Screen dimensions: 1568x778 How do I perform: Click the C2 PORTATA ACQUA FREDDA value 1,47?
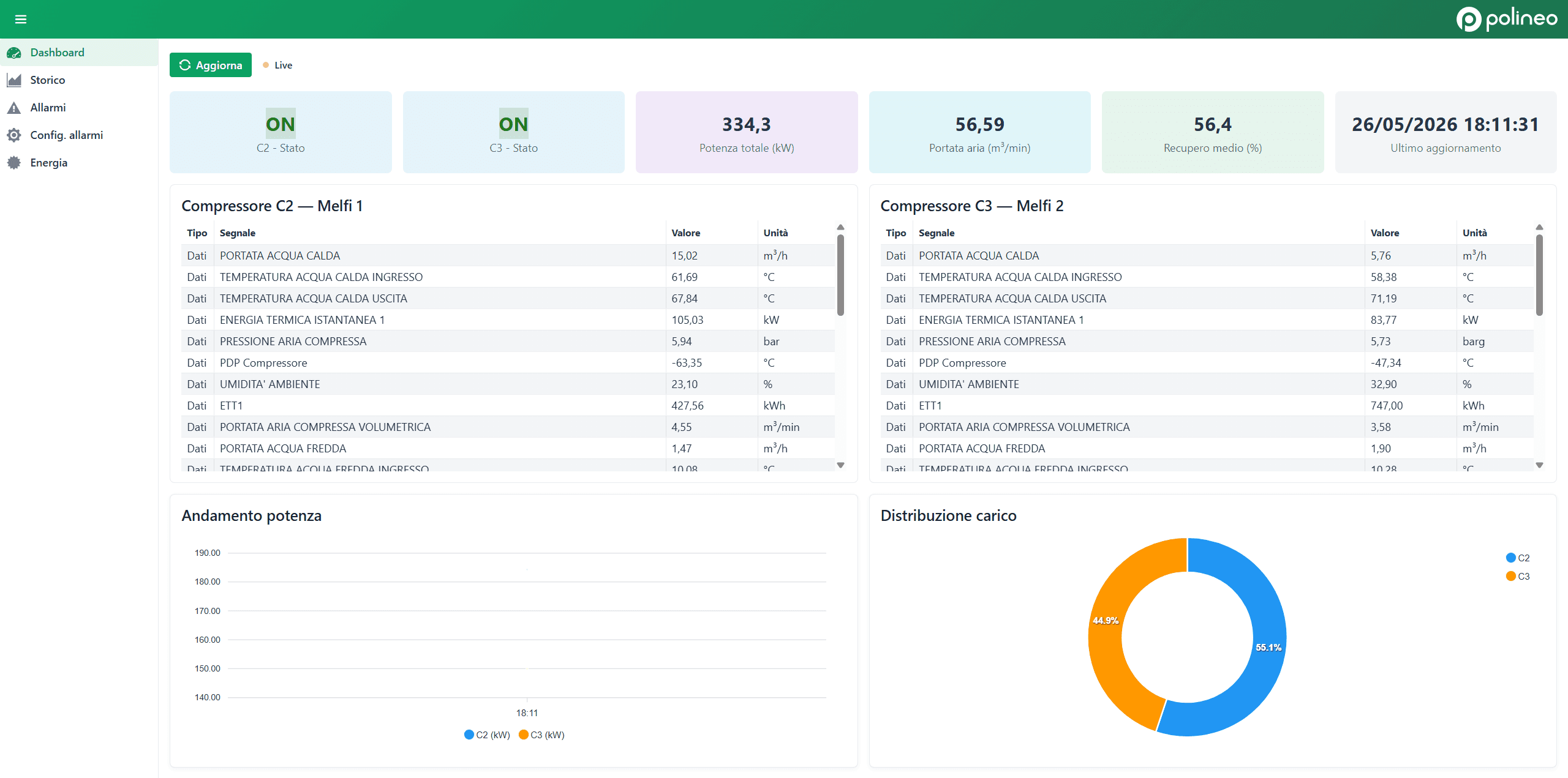tap(682, 449)
